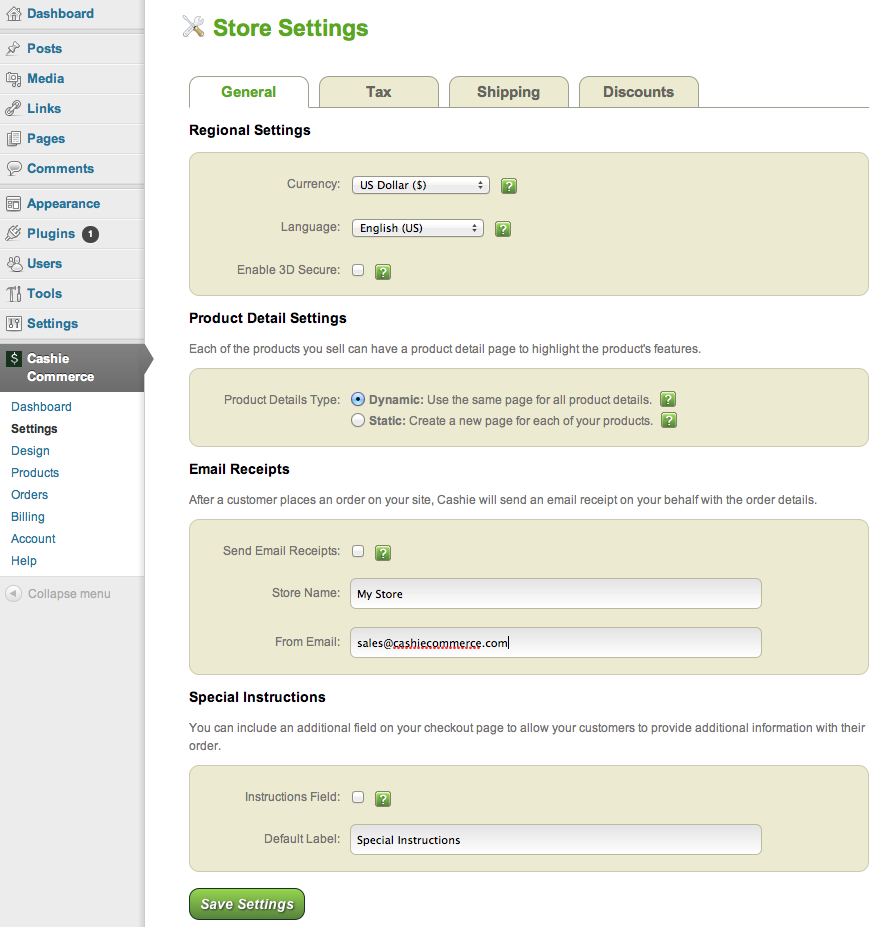This screenshot has width=878, height=927.
Task: Open the Appearance menu label
Action: point(64,204)
